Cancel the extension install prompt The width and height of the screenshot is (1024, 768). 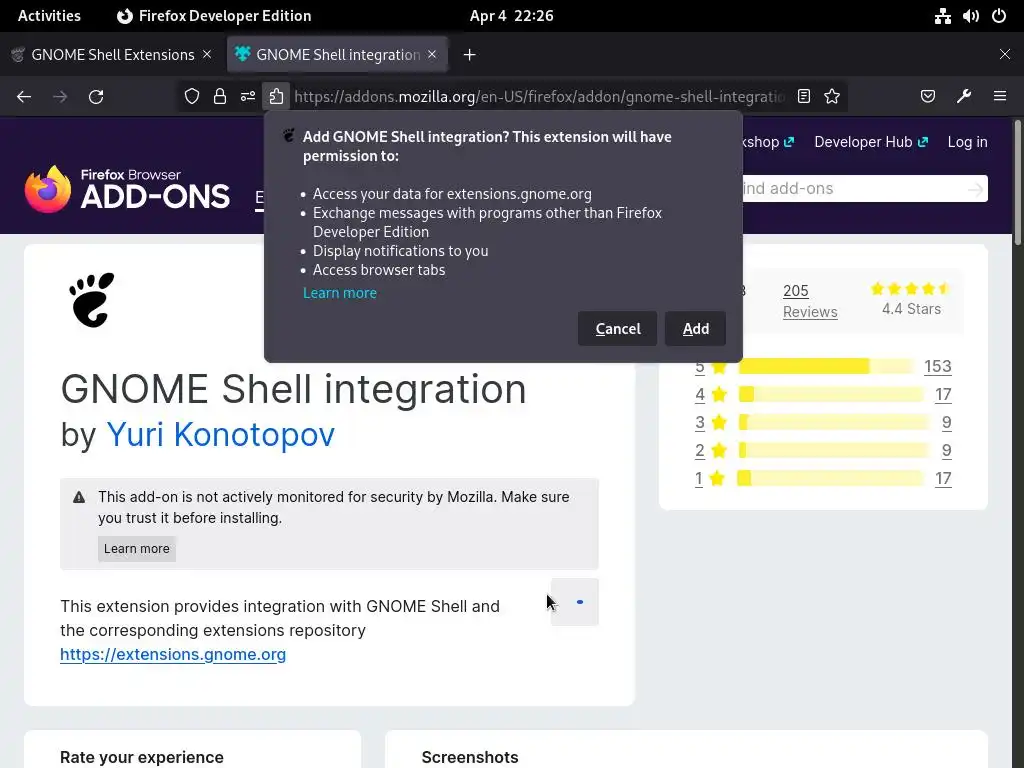click(617, 328)
